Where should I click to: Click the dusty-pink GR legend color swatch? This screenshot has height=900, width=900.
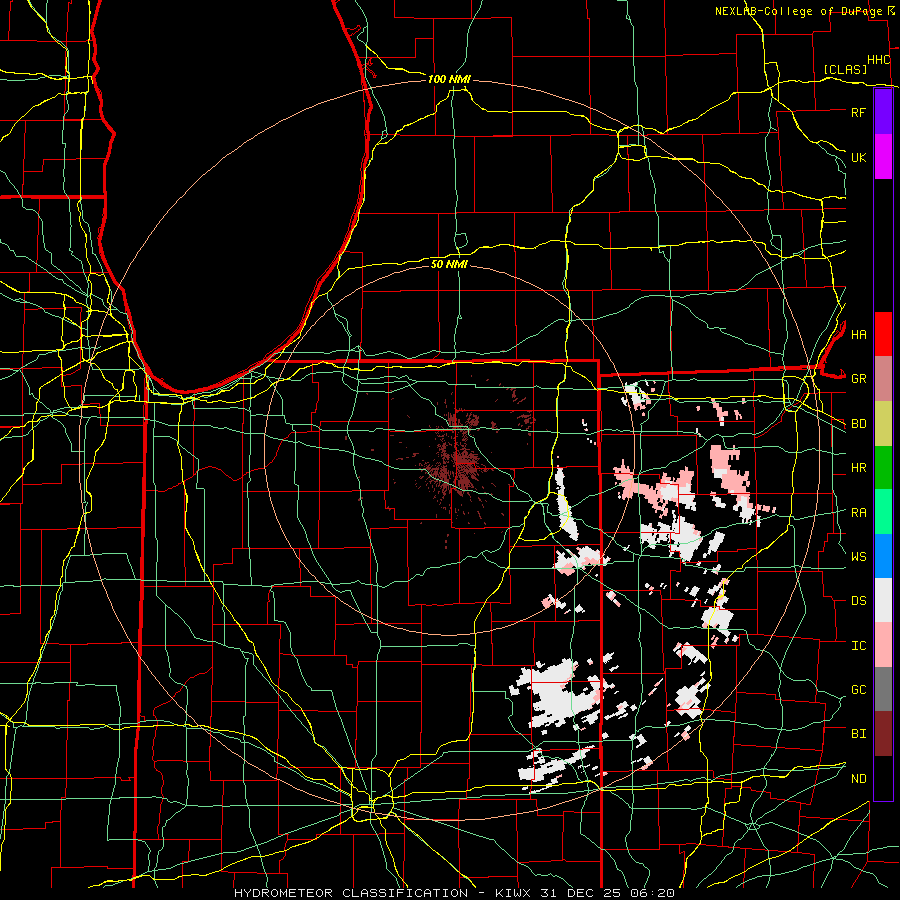pos(883,379)
